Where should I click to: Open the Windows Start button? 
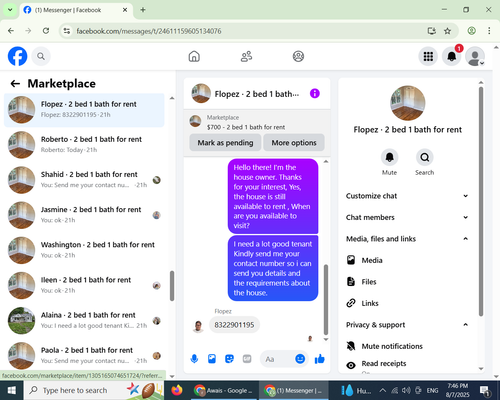click(12, 390)
